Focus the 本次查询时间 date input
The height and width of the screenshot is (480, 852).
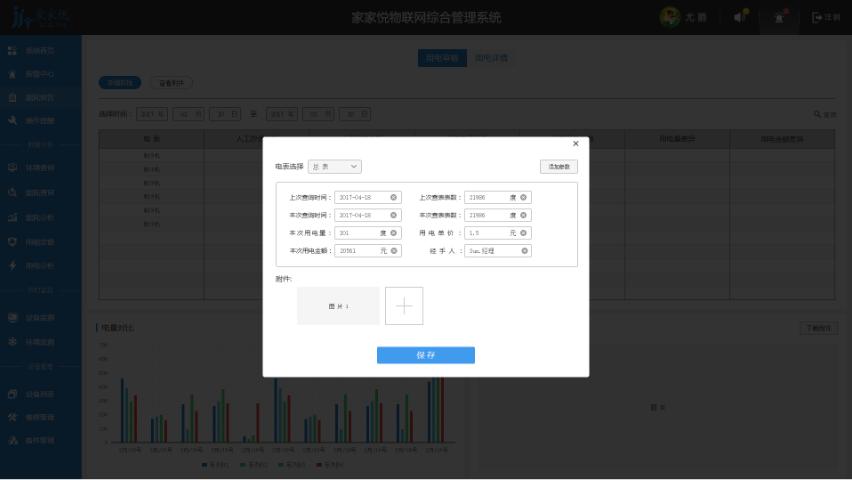tap(368, 215)
